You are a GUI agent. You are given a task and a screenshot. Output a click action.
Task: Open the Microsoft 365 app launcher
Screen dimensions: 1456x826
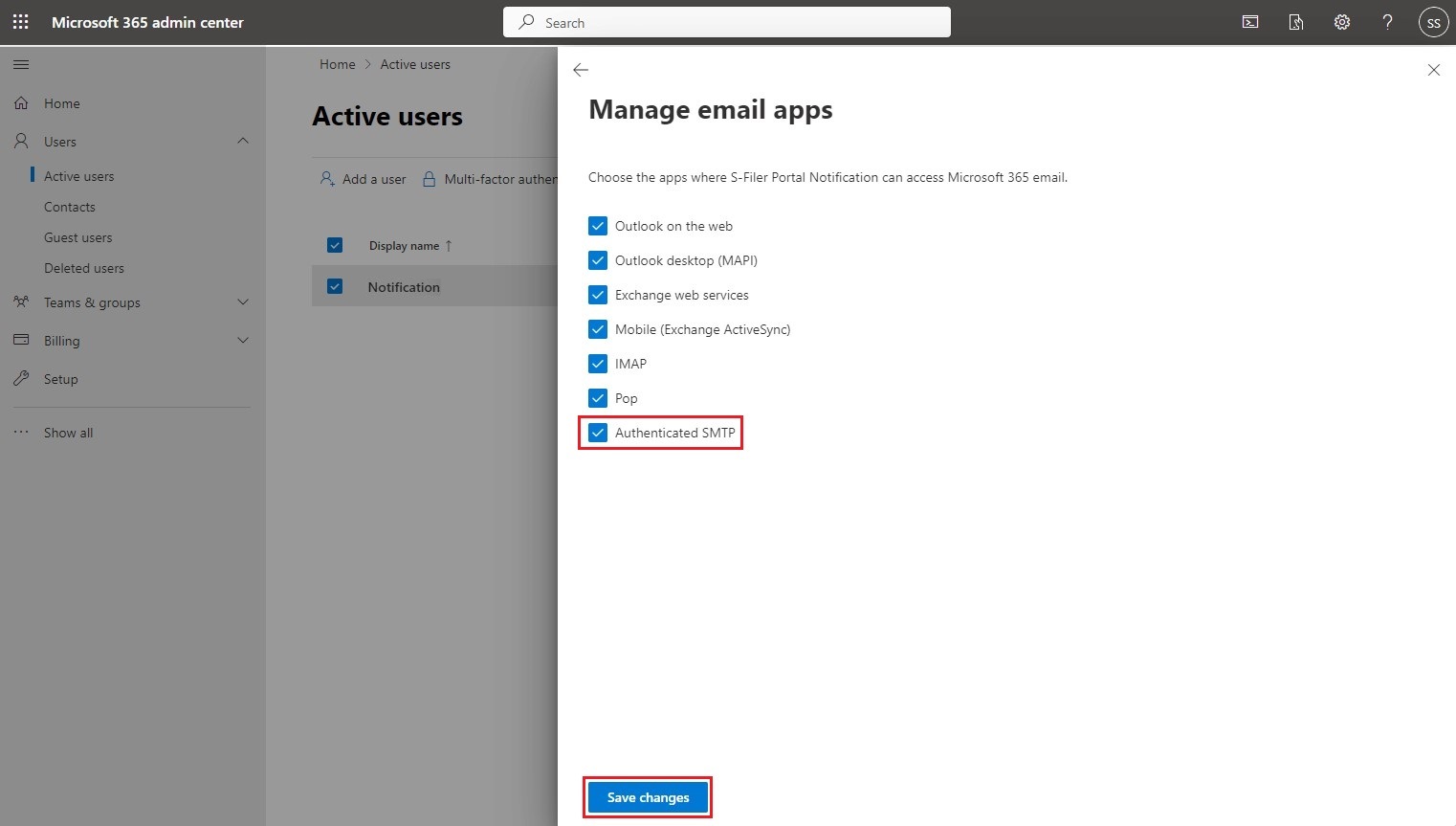[x=20, y=21]
